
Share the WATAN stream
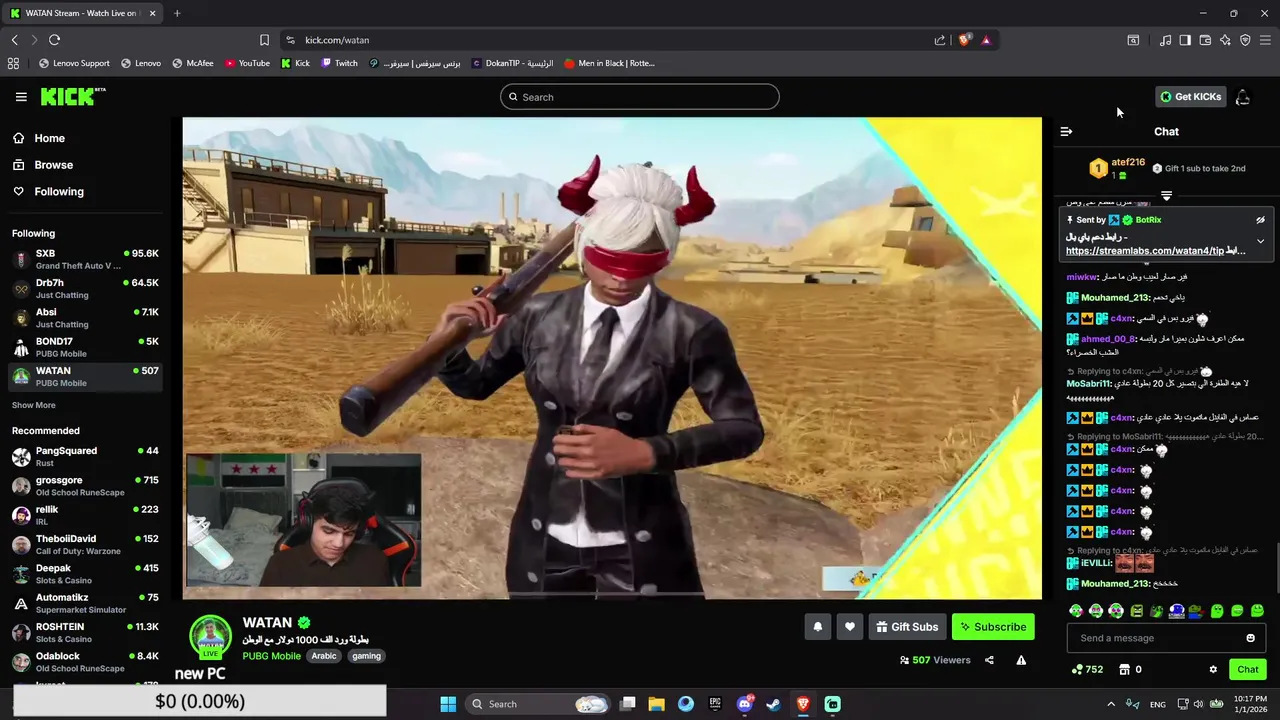(x=989, y=660)
